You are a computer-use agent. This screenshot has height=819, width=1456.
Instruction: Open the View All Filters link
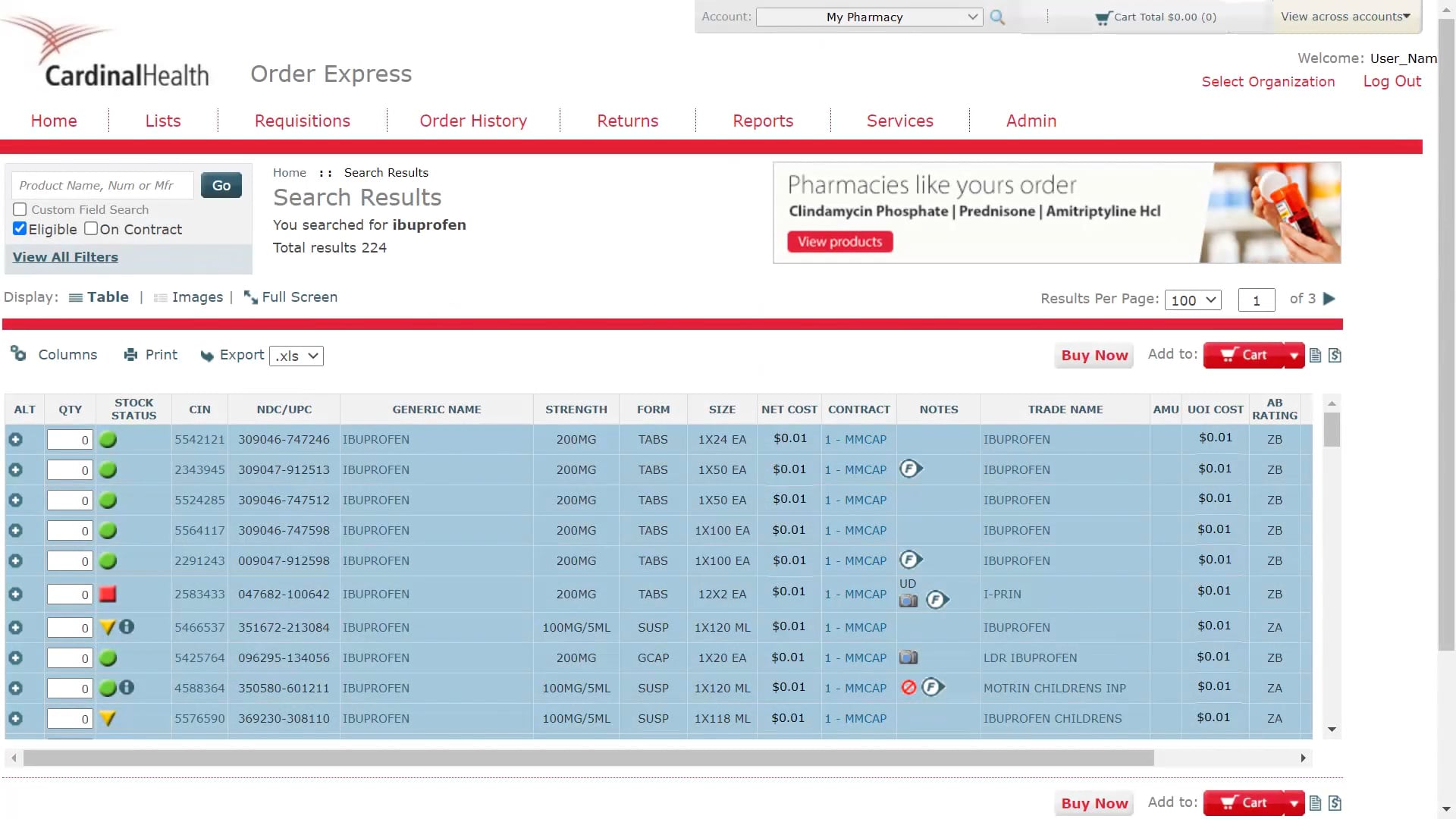[65, 257]
